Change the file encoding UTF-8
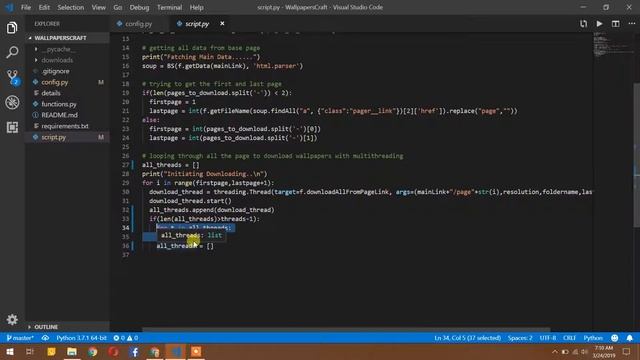 [x=548, y=338]
